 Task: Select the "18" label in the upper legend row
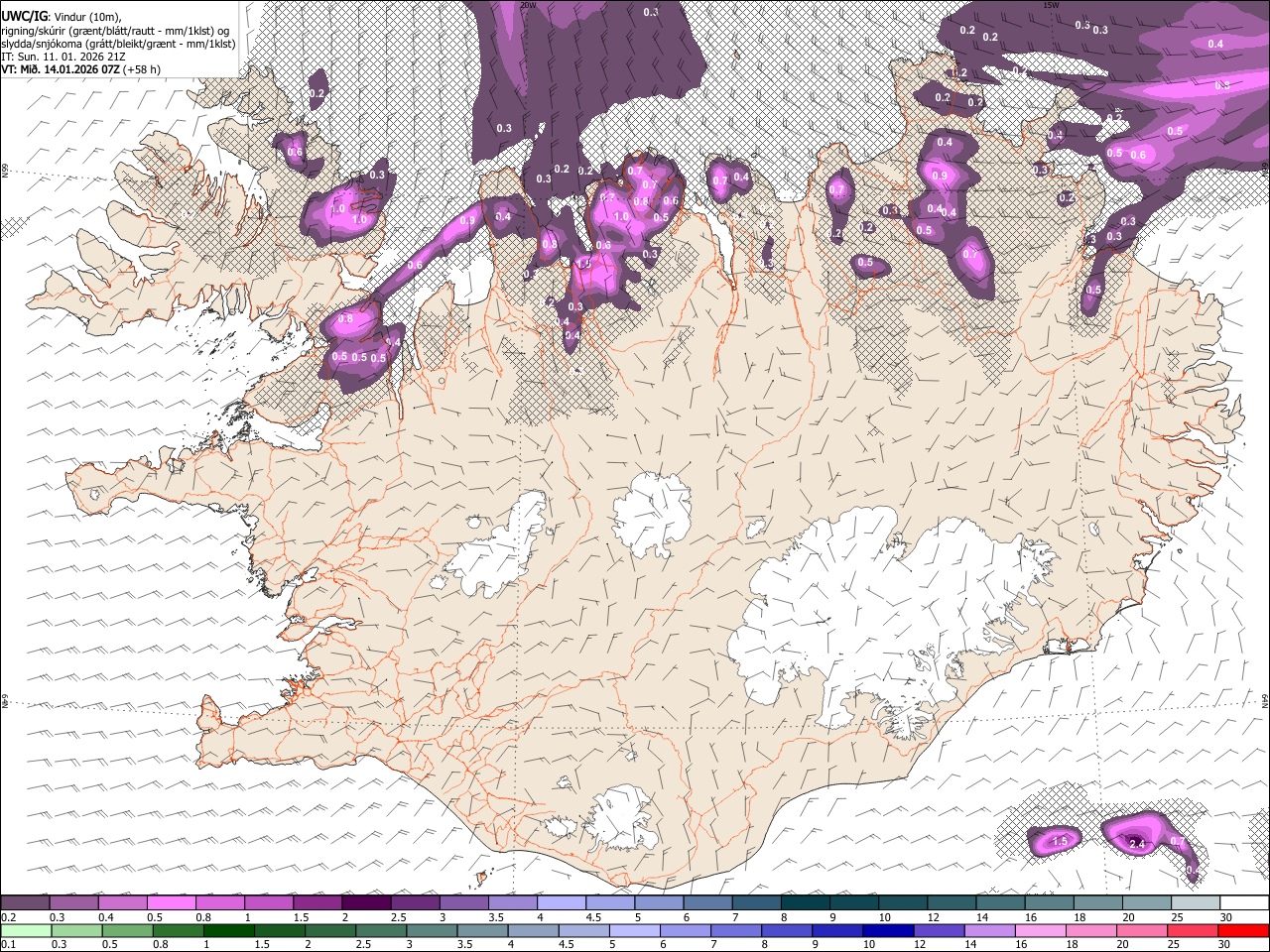[x=1079, y=917]
